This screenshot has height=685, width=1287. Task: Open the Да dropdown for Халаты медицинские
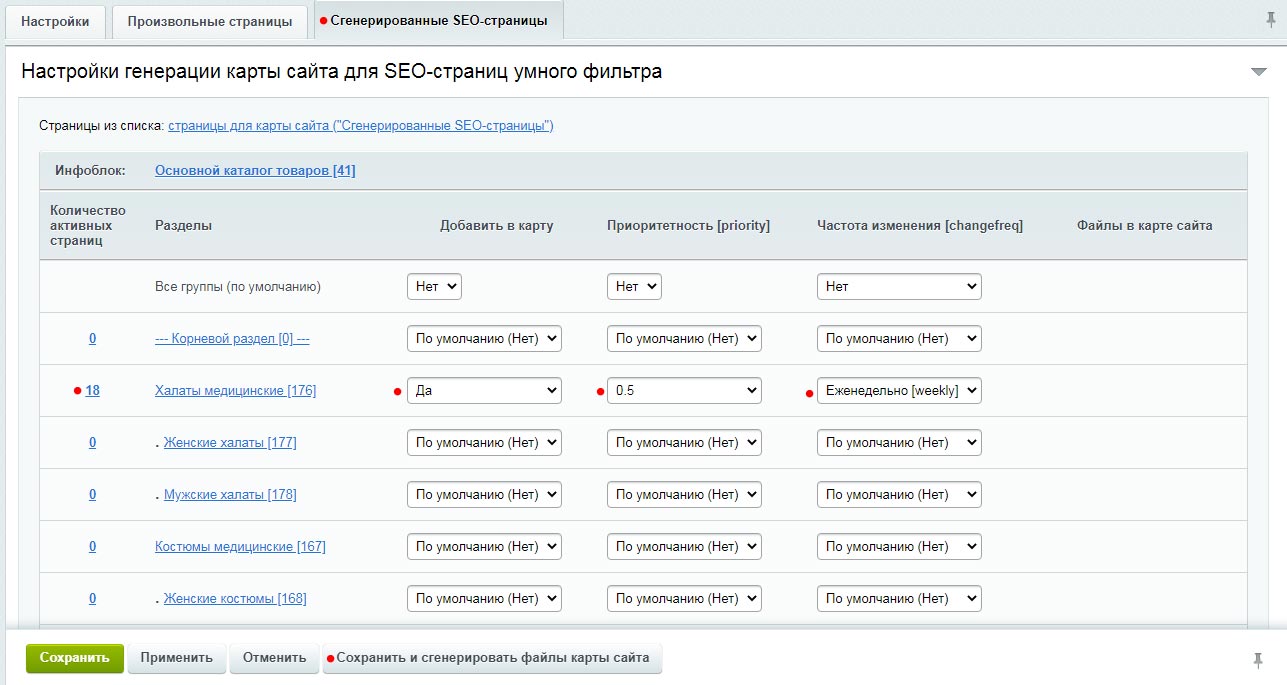coord(484,390)
